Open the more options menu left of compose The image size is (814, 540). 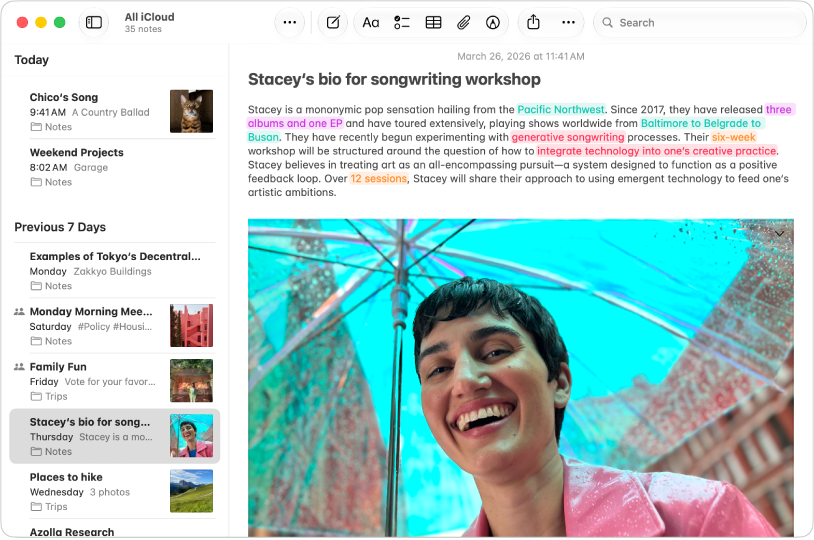coord(290,22)
